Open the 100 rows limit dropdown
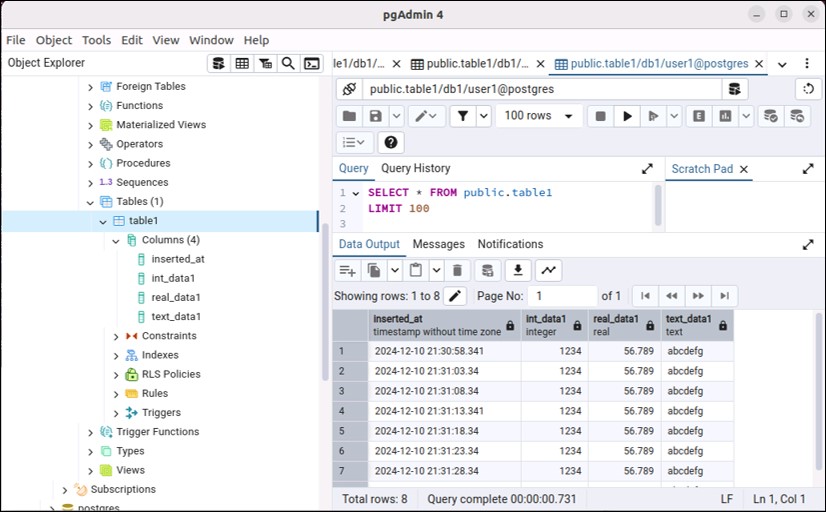 [540, 116]
